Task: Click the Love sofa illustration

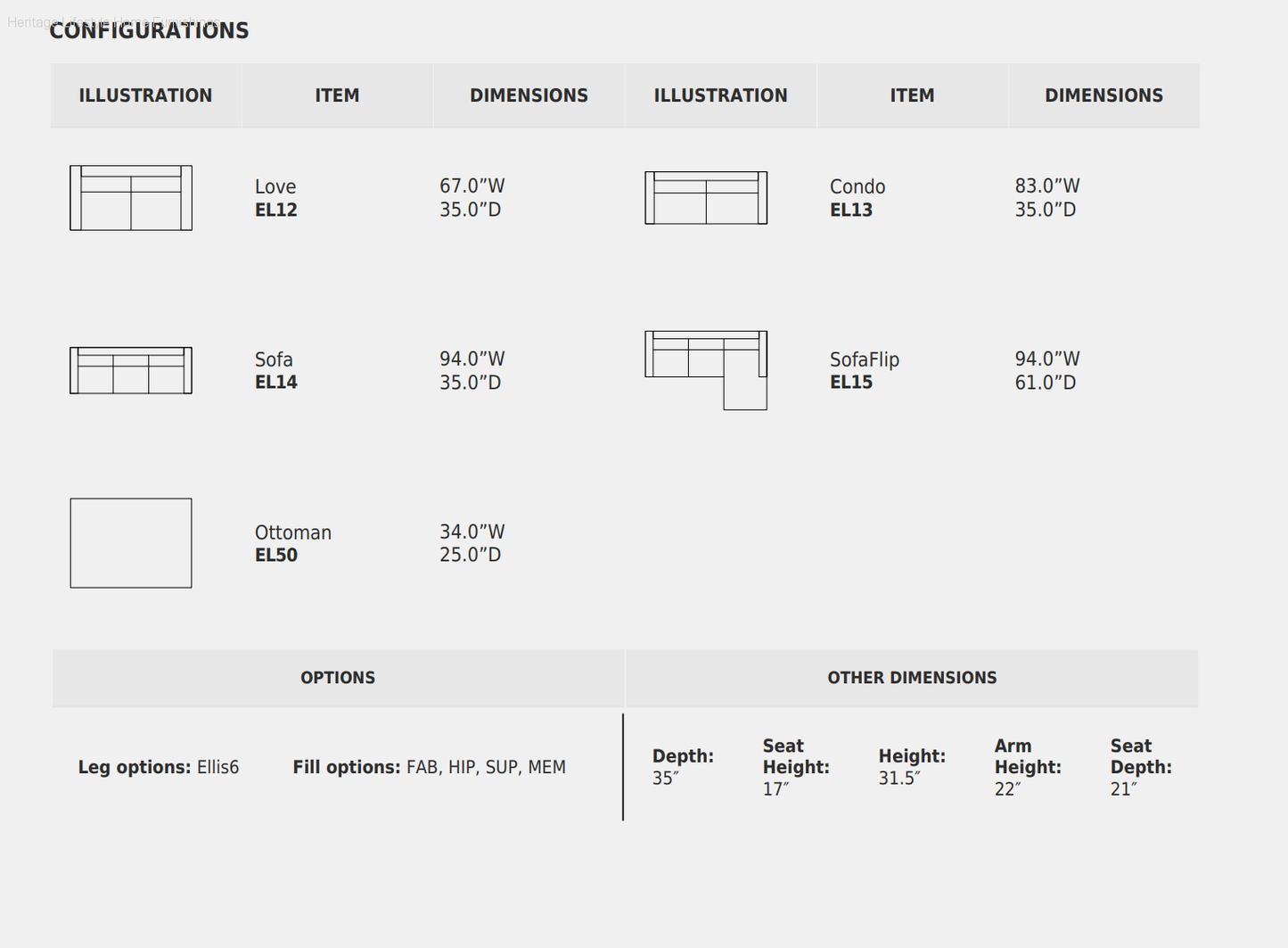Action: 131,198
